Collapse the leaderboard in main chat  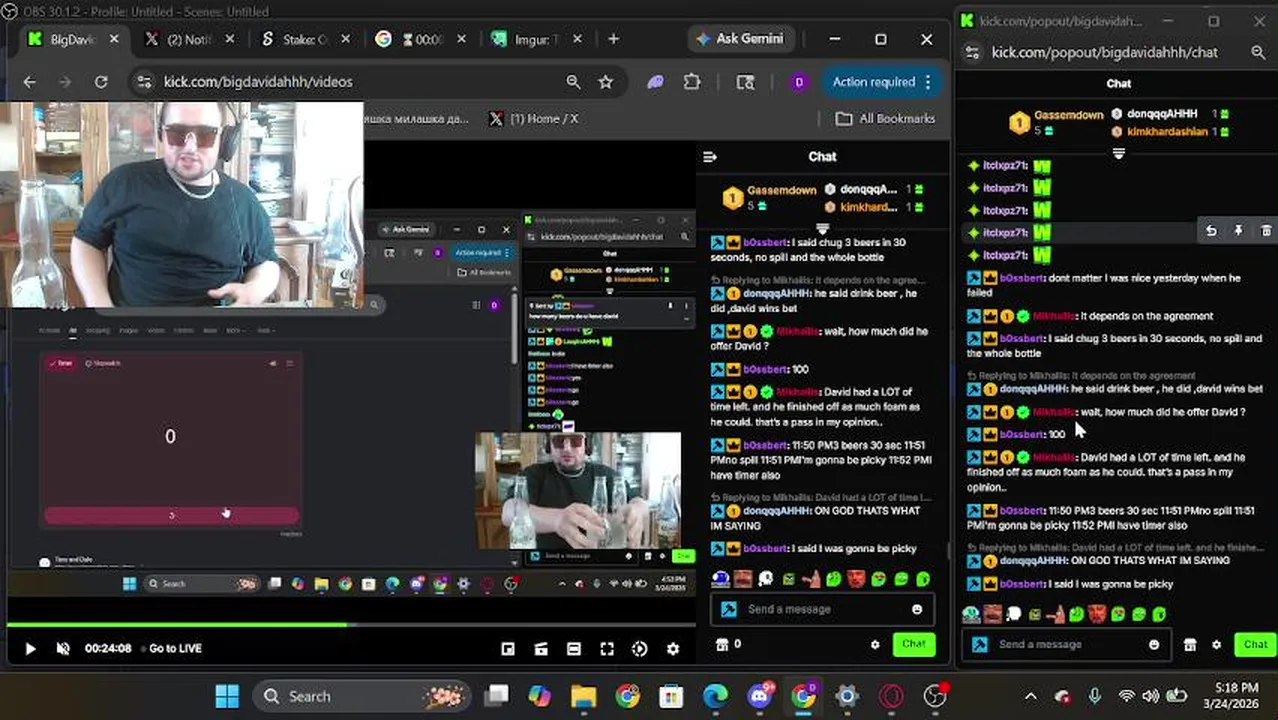(x=823, y=229)
